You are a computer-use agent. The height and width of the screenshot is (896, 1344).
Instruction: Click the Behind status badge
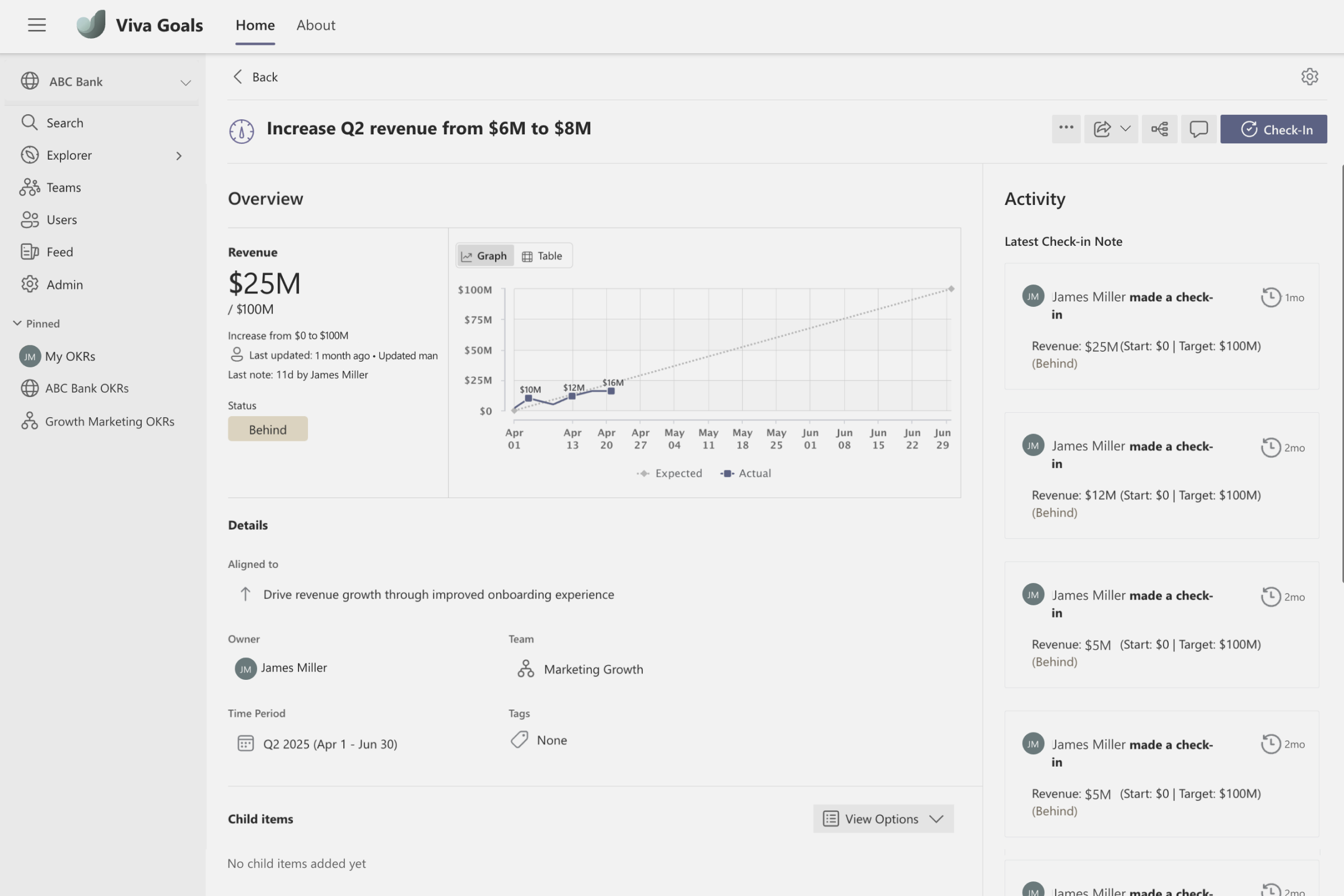pyautogui.click(x=268, y=429)
